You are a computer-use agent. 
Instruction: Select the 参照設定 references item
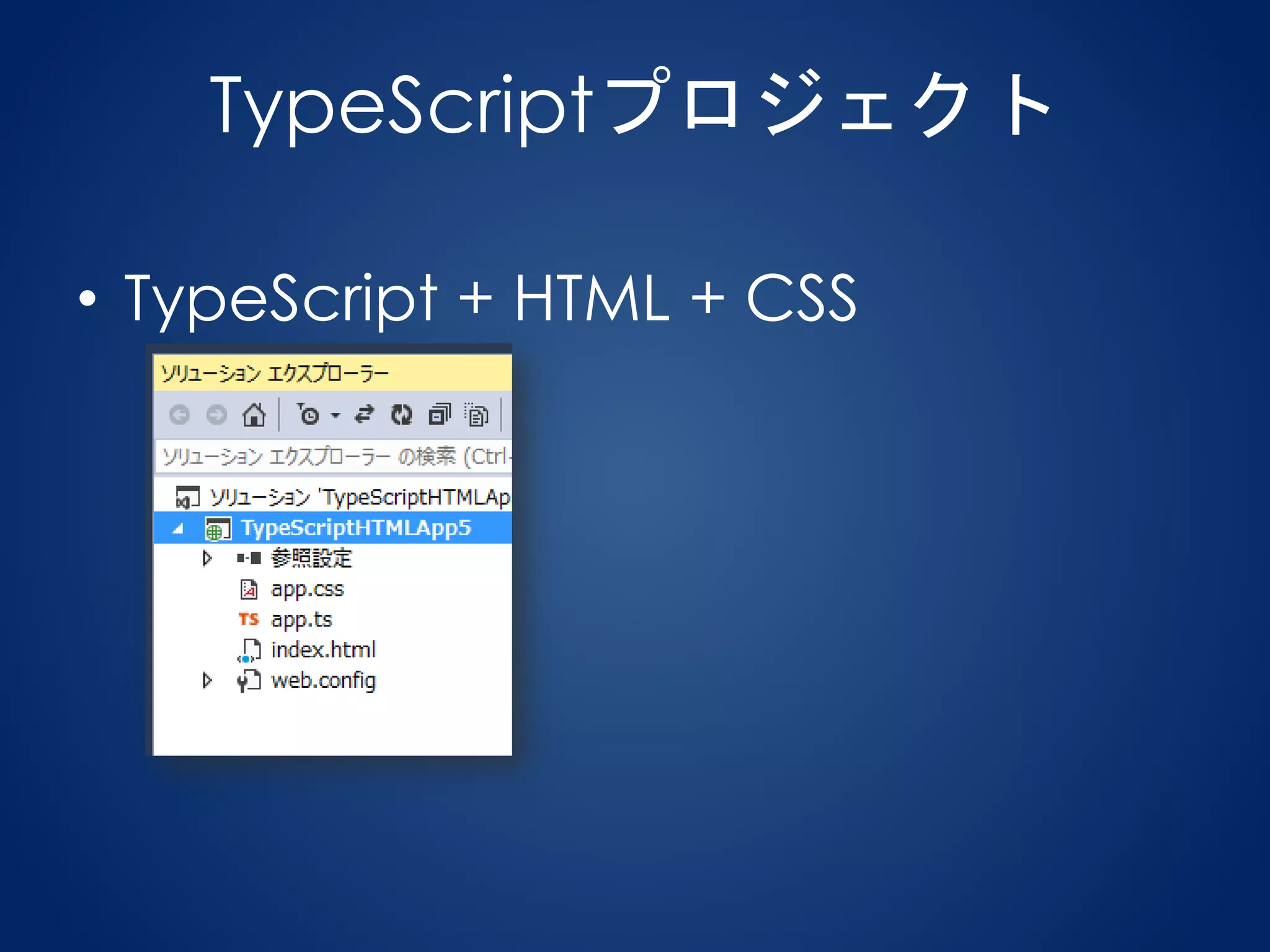click(311, 558)
